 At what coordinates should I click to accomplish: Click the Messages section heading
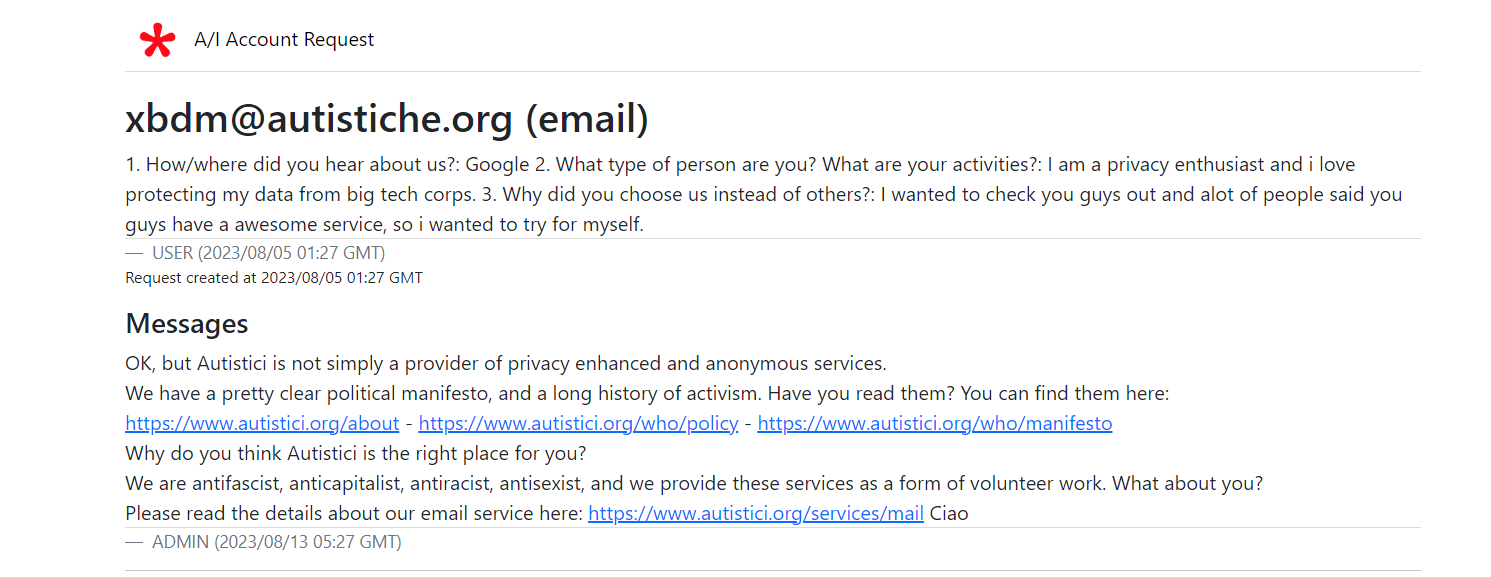tap(187, 324)
